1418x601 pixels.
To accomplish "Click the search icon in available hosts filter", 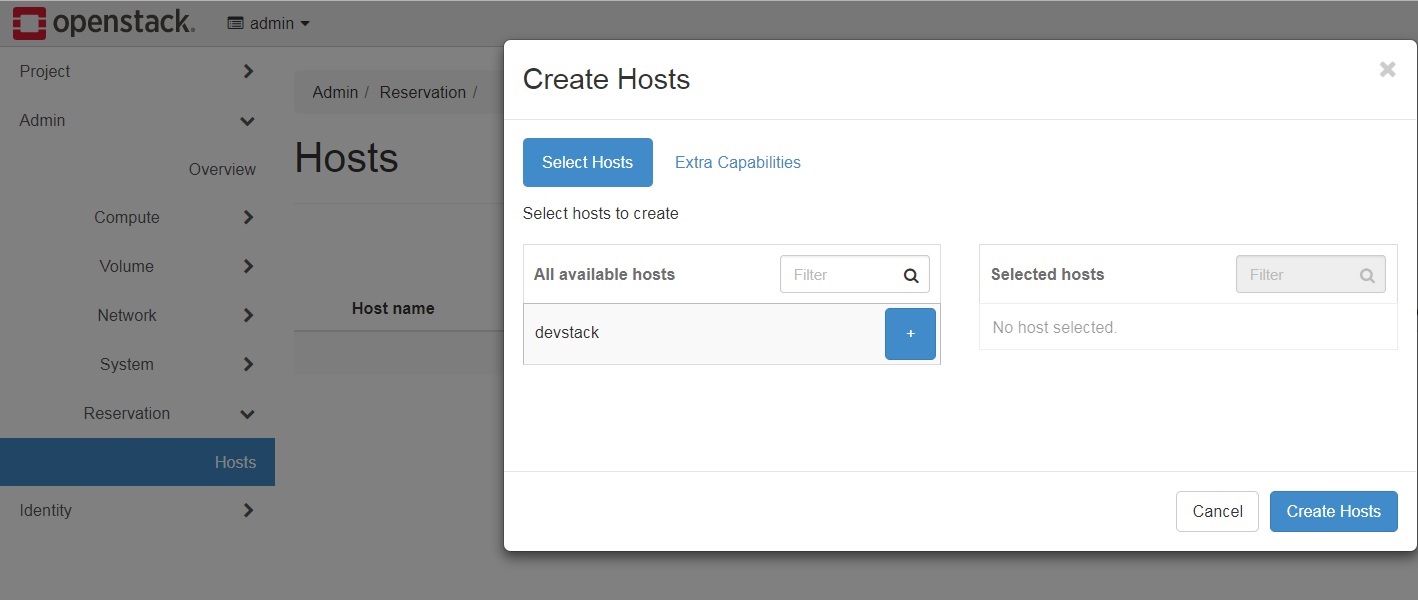I will click(911, 275).
